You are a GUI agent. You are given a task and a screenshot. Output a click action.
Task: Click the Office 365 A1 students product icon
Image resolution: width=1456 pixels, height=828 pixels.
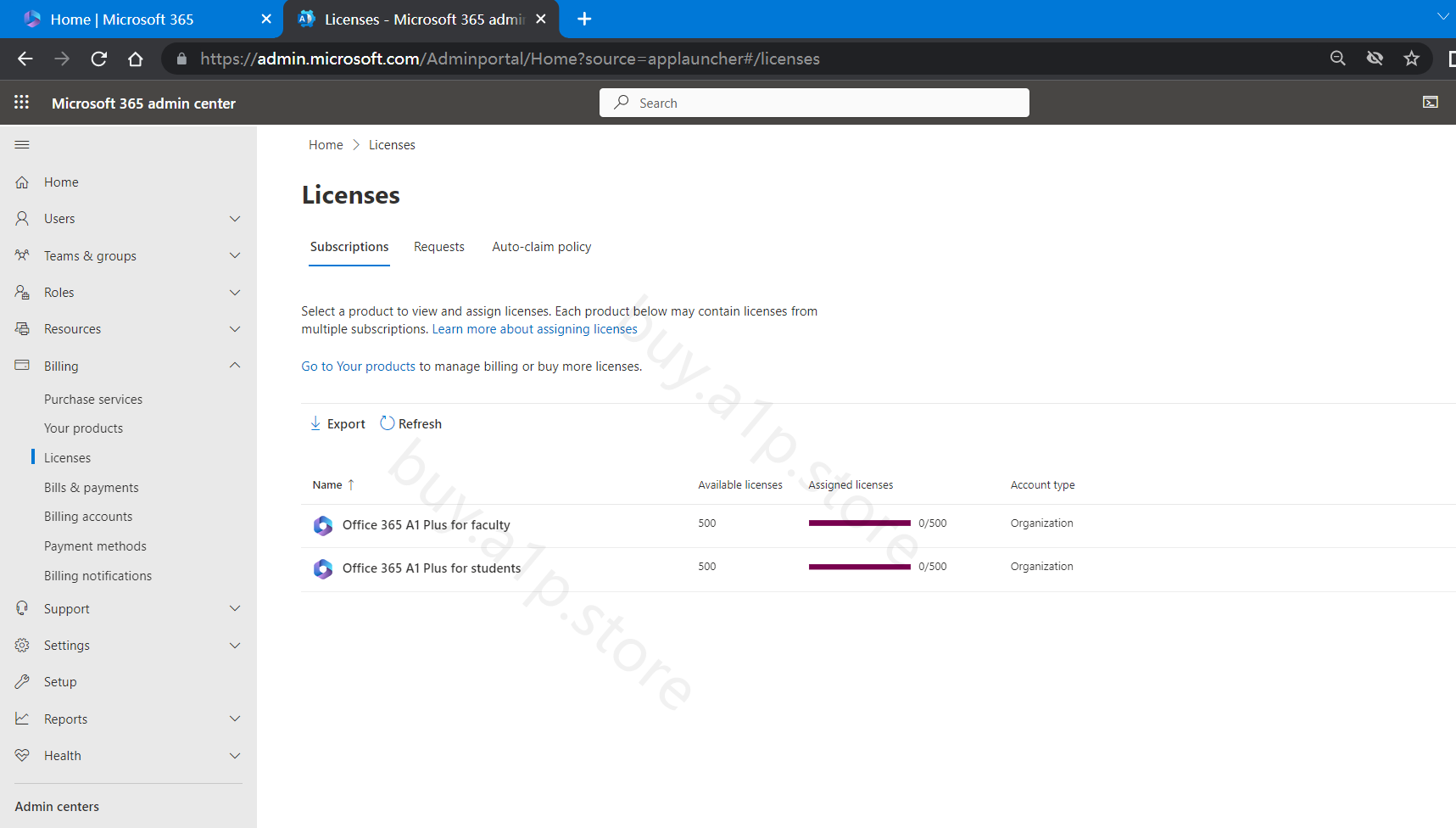pyautogui.click(x=323, y=568)
